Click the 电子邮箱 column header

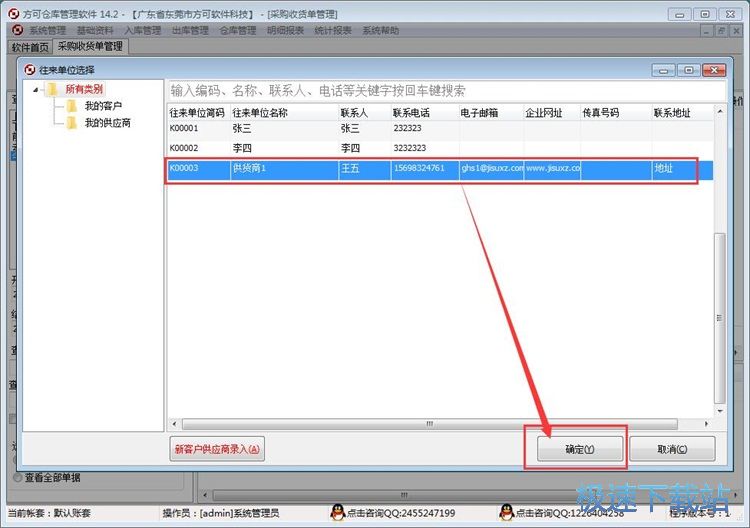coord(491,113)
